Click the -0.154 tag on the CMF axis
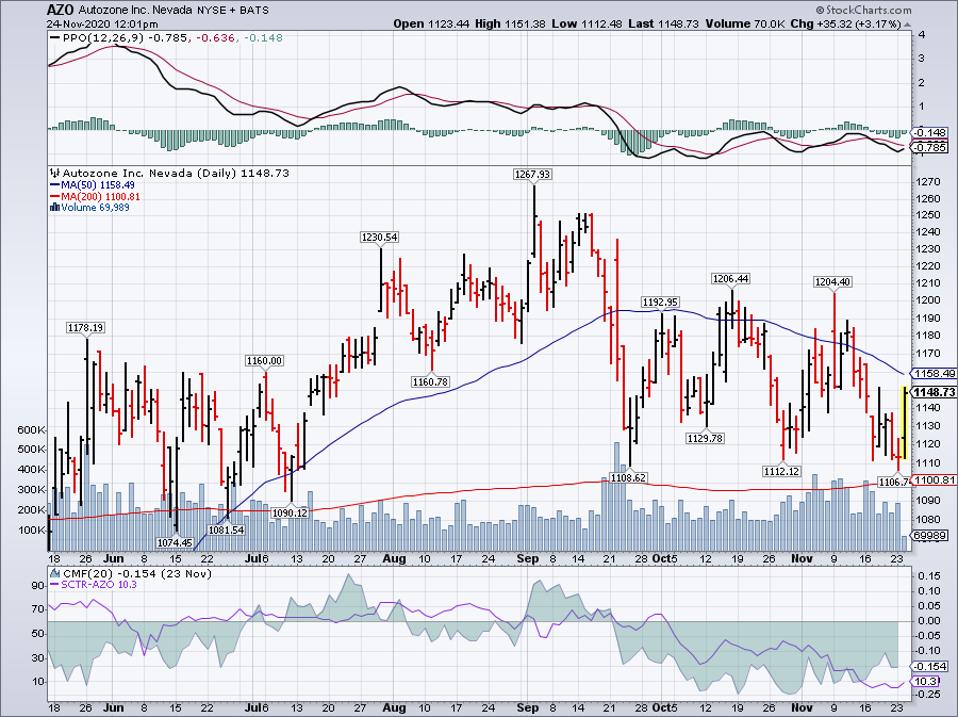 coord(930,667)
